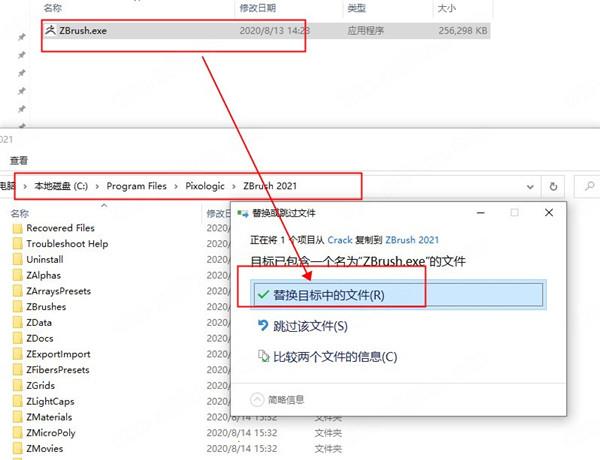Expand chevron after Pixologic breadcrumb
This screenshot has height=460, width=600.
tap(234, 186)
